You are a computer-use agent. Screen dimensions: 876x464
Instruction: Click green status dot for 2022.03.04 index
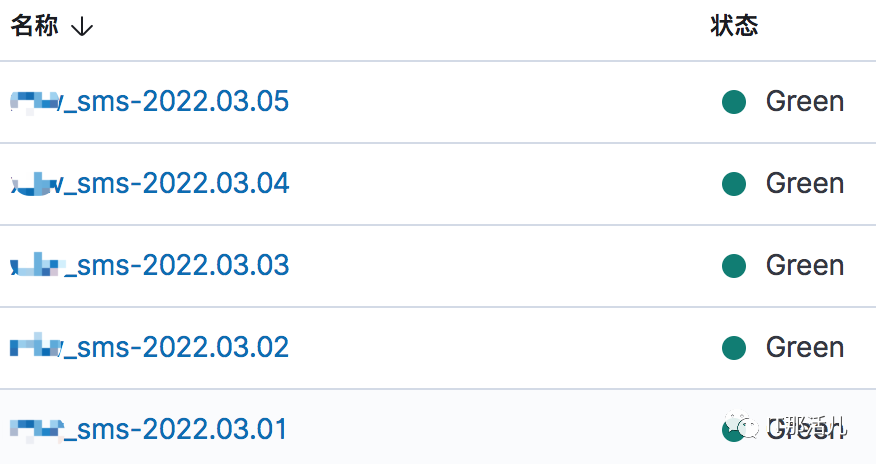click(x=734, y=184)
